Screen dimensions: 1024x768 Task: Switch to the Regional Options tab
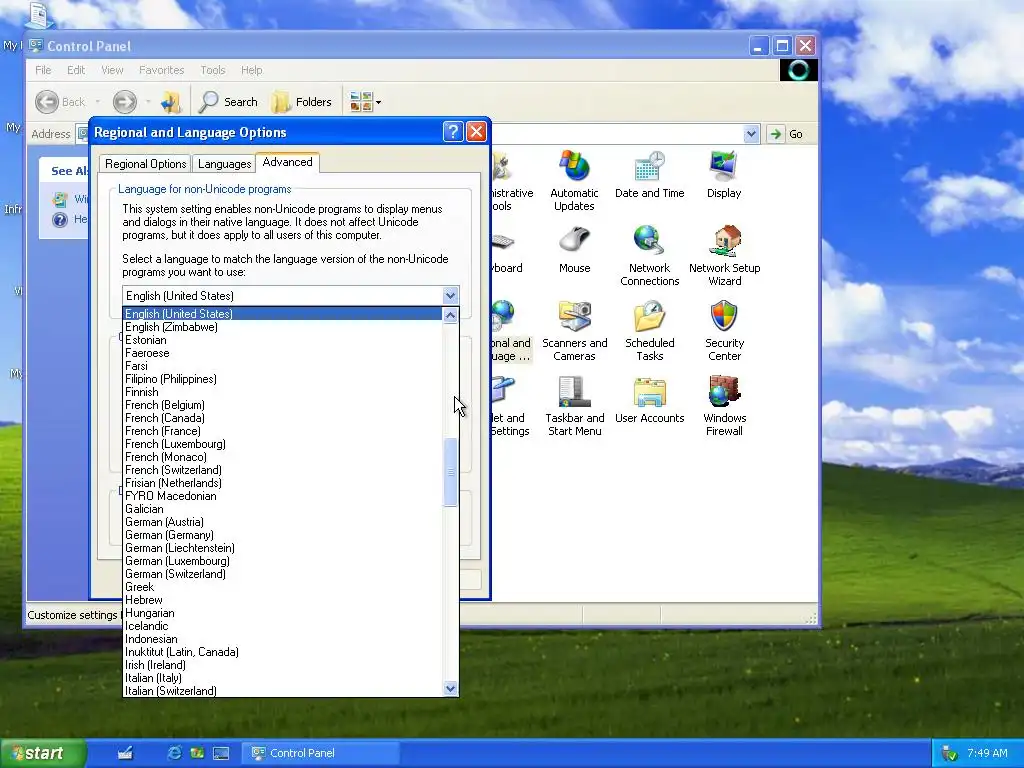pyautogui.click(x=145, y=164)
